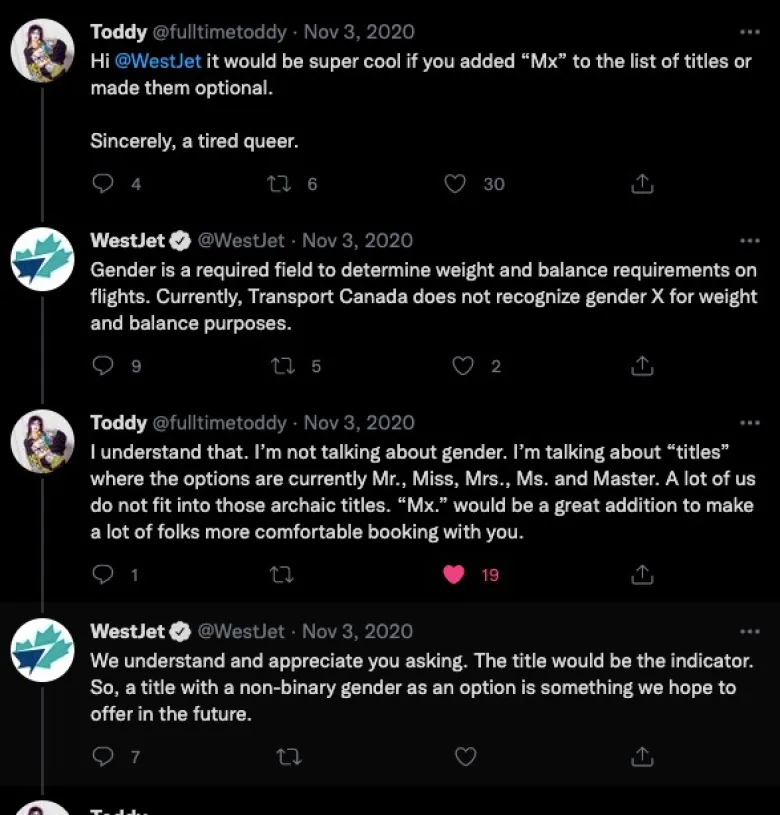Open the Nov 3, 2020 timestamp on Toddy's first tweet

359,32
